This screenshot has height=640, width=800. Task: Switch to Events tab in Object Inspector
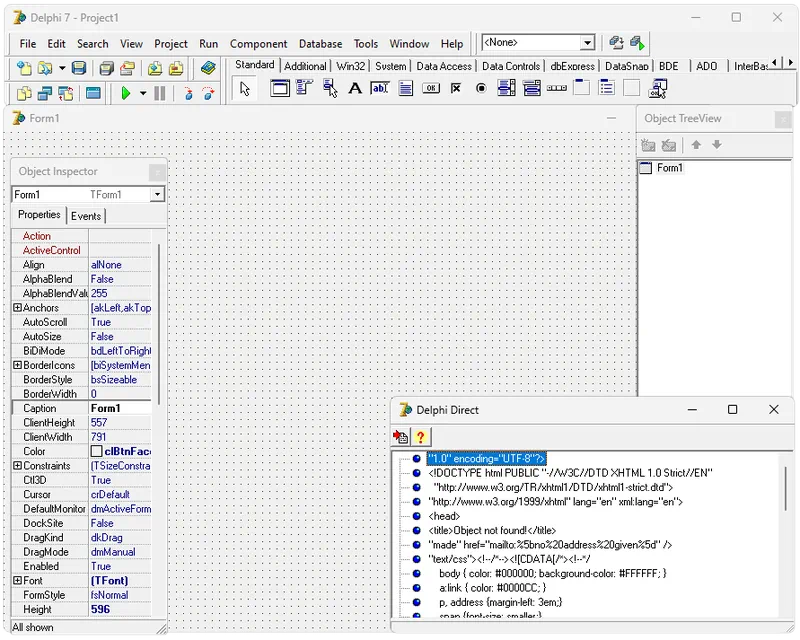tap(86, 216)
